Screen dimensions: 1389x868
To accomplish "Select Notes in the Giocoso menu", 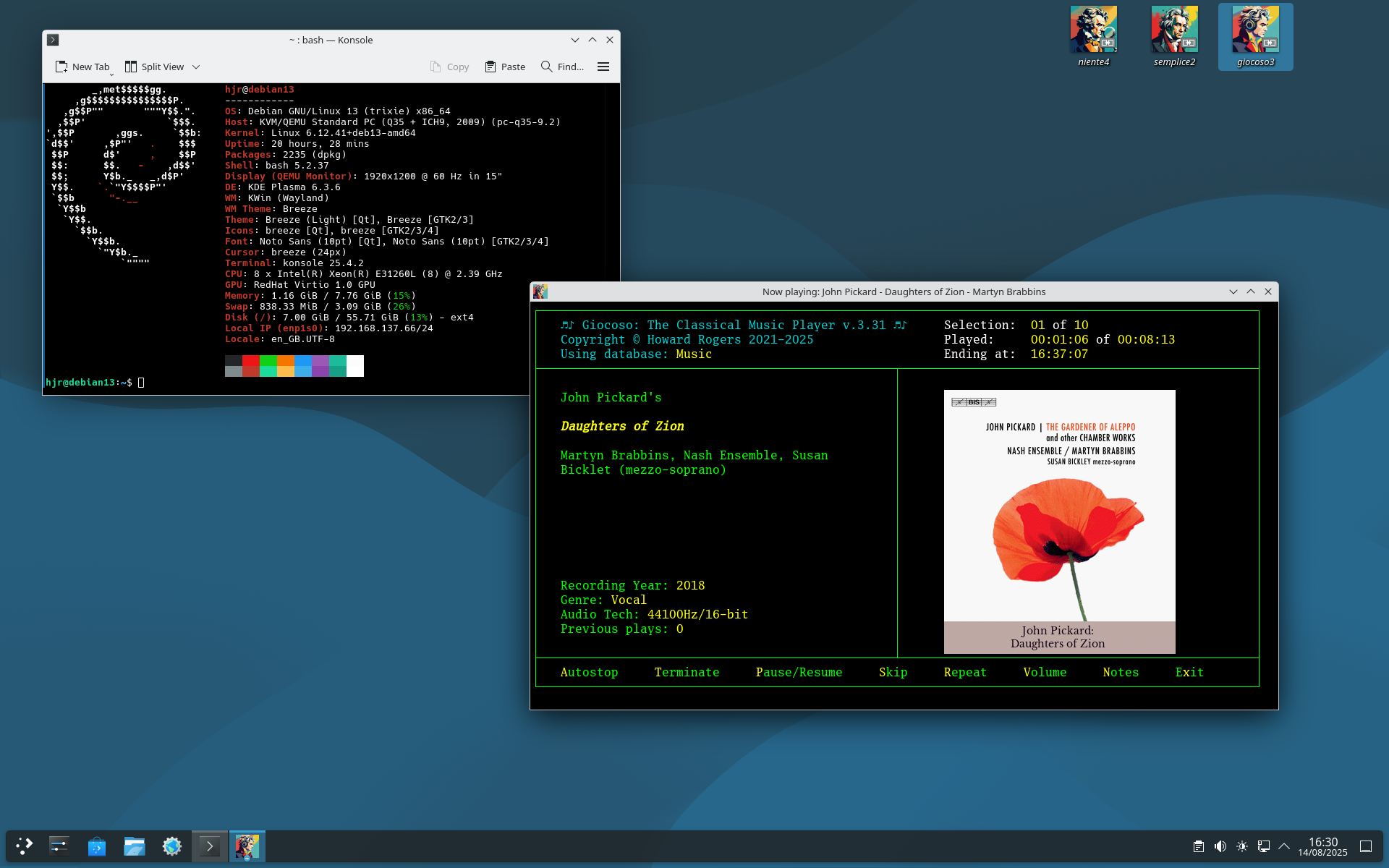I will tap(1121, 672).
